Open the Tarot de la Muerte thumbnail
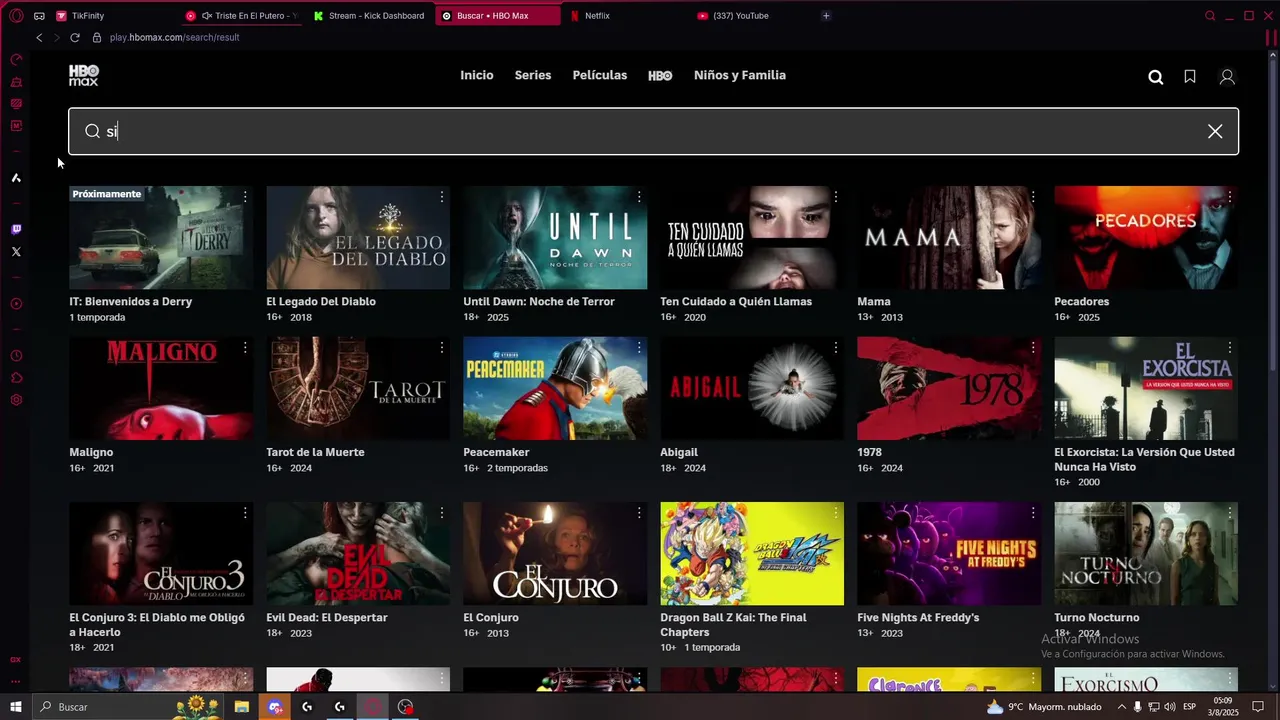The height and width of the screenshot is (720, 1280). coord(358,388)
